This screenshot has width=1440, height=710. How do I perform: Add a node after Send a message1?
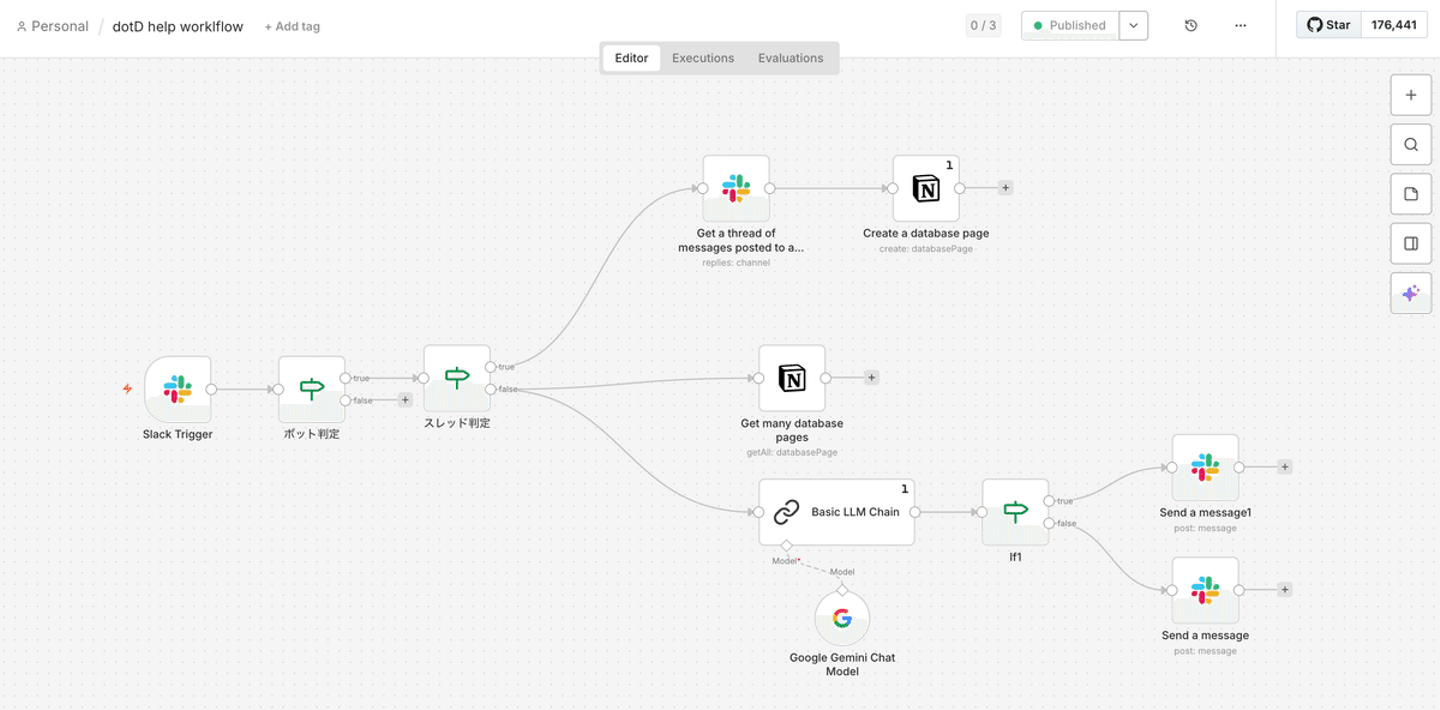coord(1285,467)
